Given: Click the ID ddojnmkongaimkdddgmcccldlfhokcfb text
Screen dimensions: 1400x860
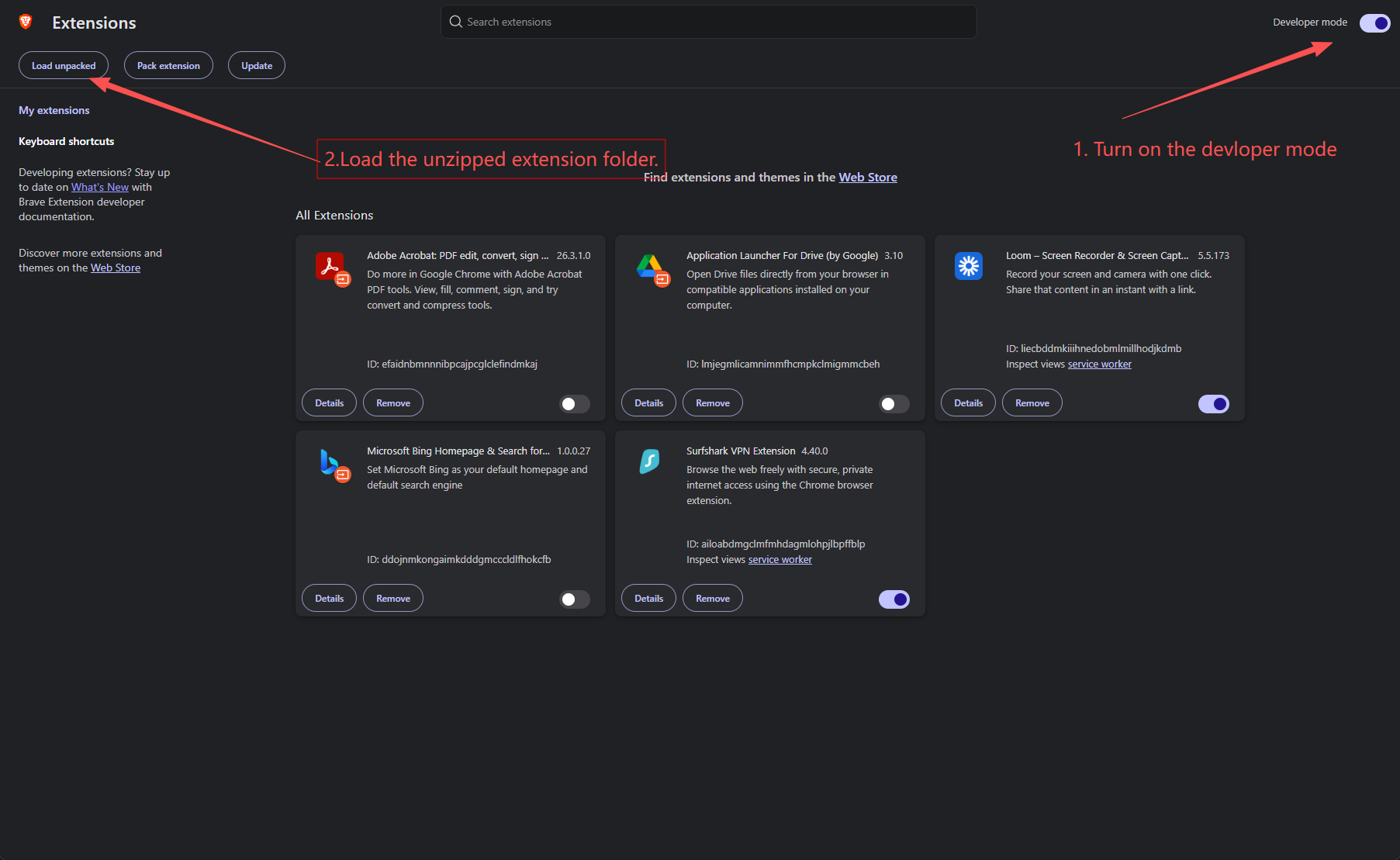Looking at the screenshot, I should [459, 560].
